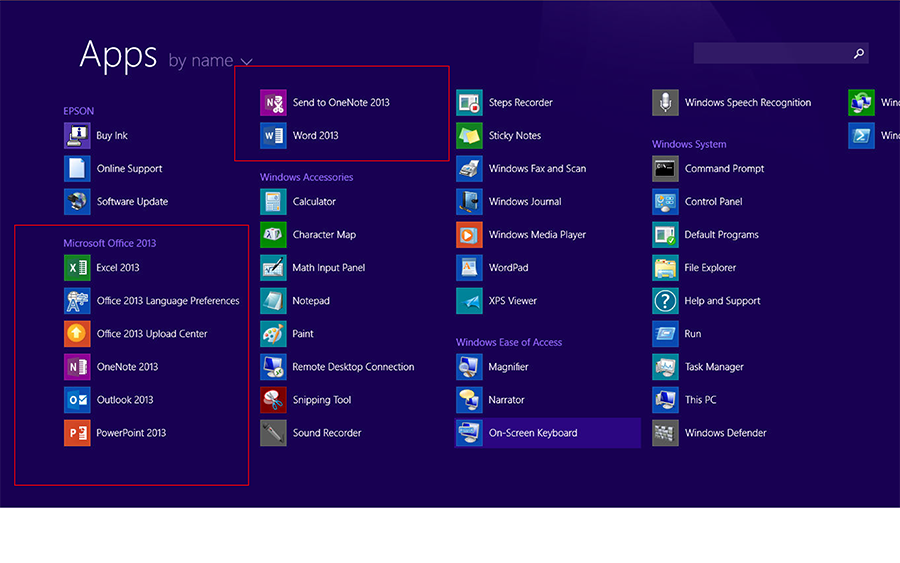Launch the Magnifier icon

(x=470, y=367)
